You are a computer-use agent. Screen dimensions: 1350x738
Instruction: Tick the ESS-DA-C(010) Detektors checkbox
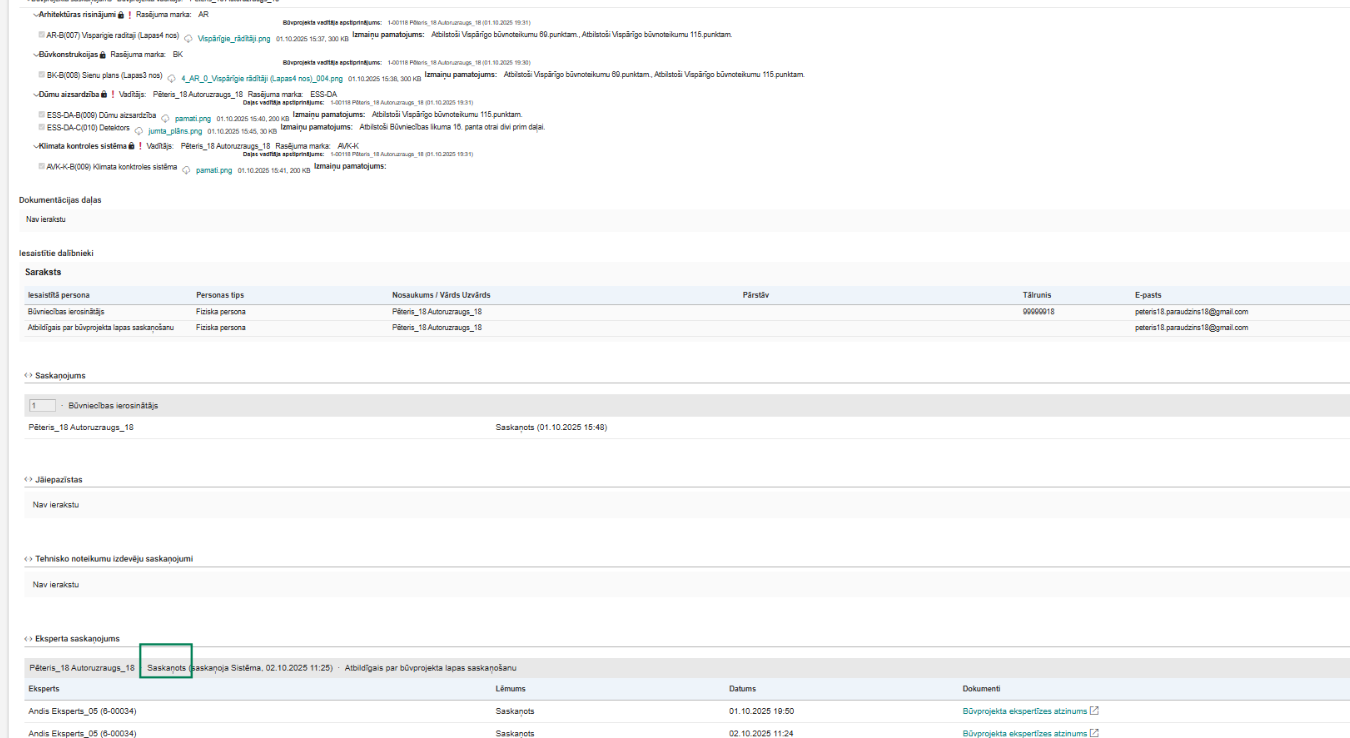pyautogui.click(x=41, y=128)
